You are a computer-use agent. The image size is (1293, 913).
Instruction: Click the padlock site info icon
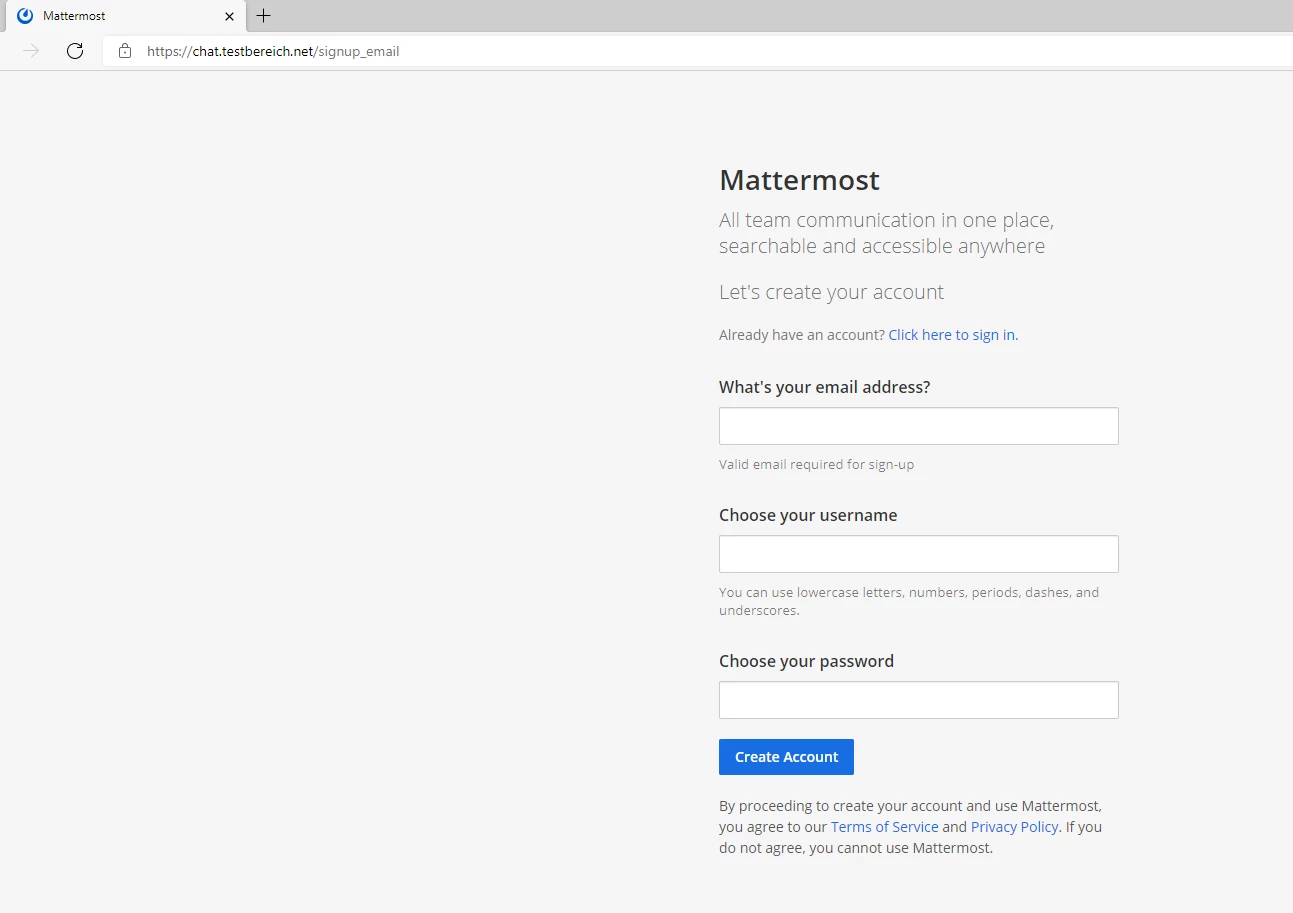tap(125, 51)
